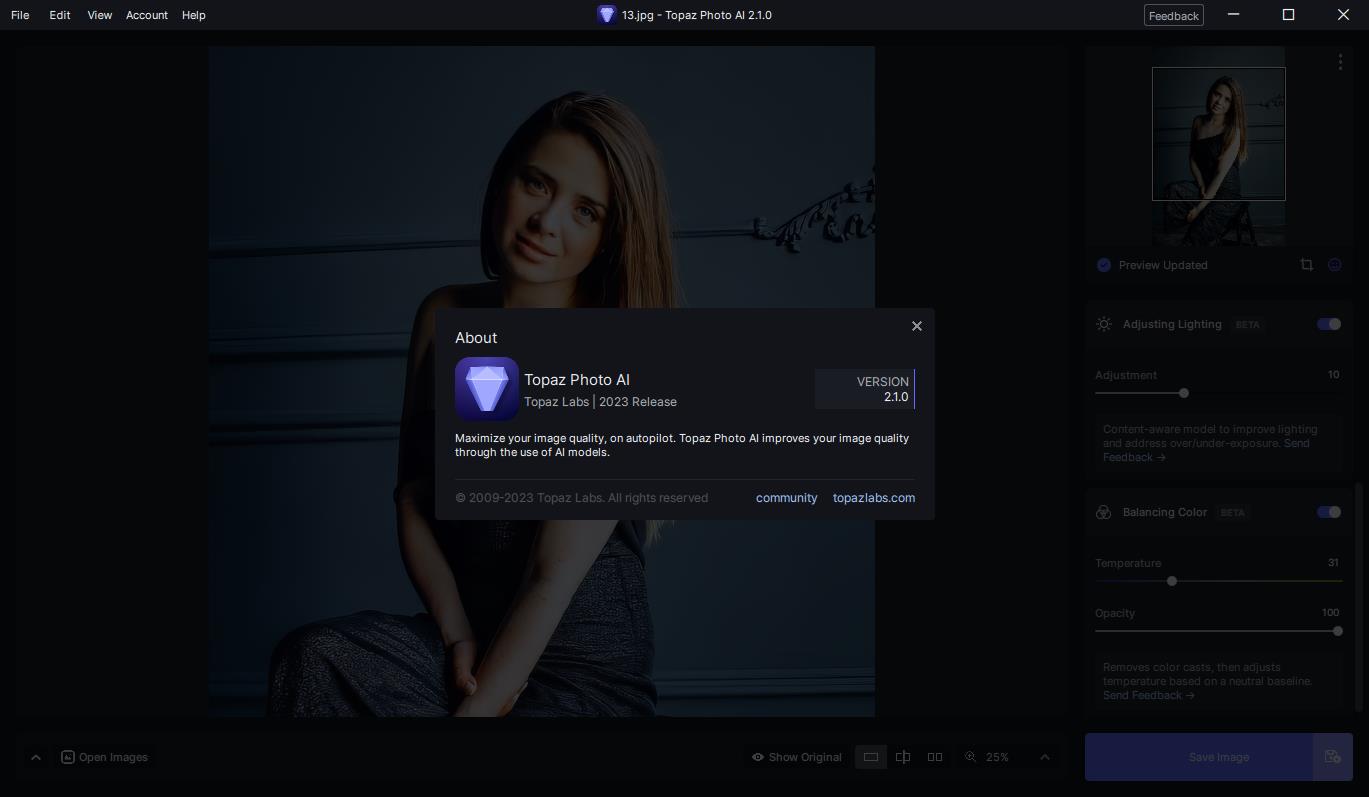Image resolution: width=1369 pixels, height=797 pixels.
Task: Expand the image list chevron
Action: 36,757
